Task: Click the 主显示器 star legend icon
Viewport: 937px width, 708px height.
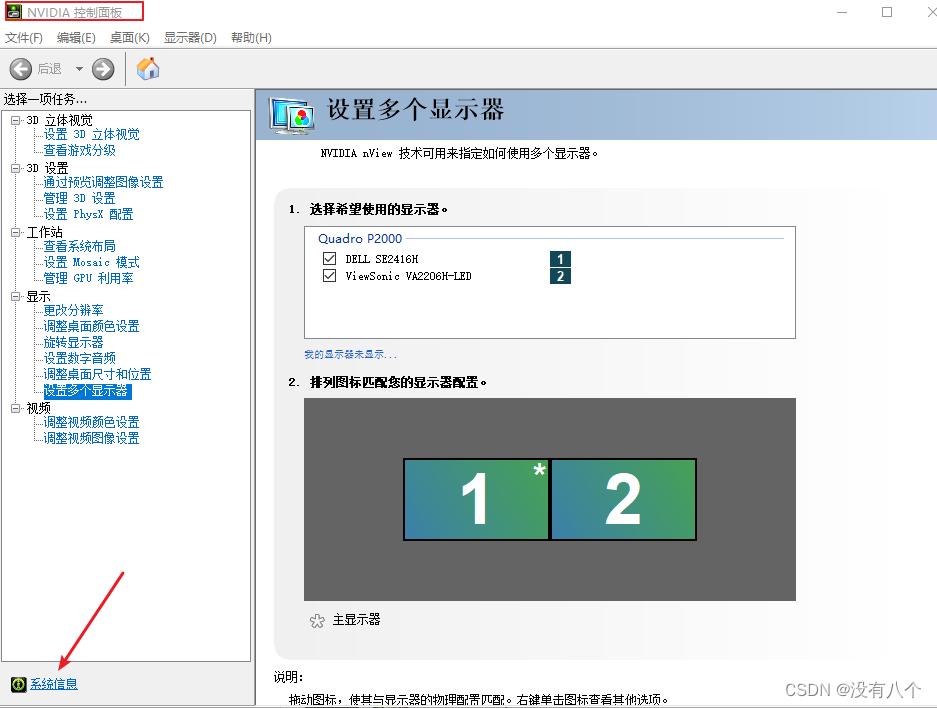Action: [317, 621]
